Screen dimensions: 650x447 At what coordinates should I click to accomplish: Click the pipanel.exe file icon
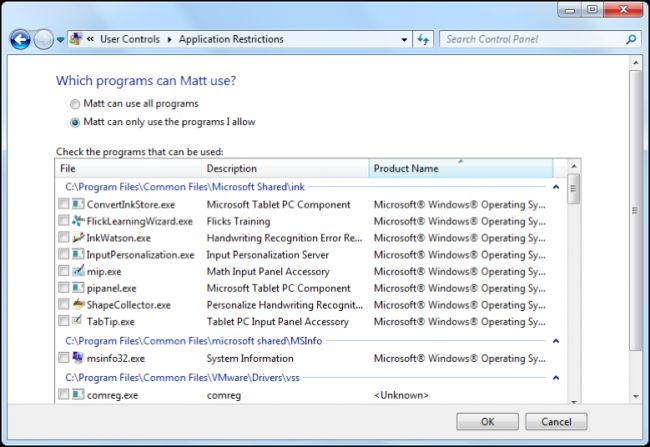pos(78,288)
